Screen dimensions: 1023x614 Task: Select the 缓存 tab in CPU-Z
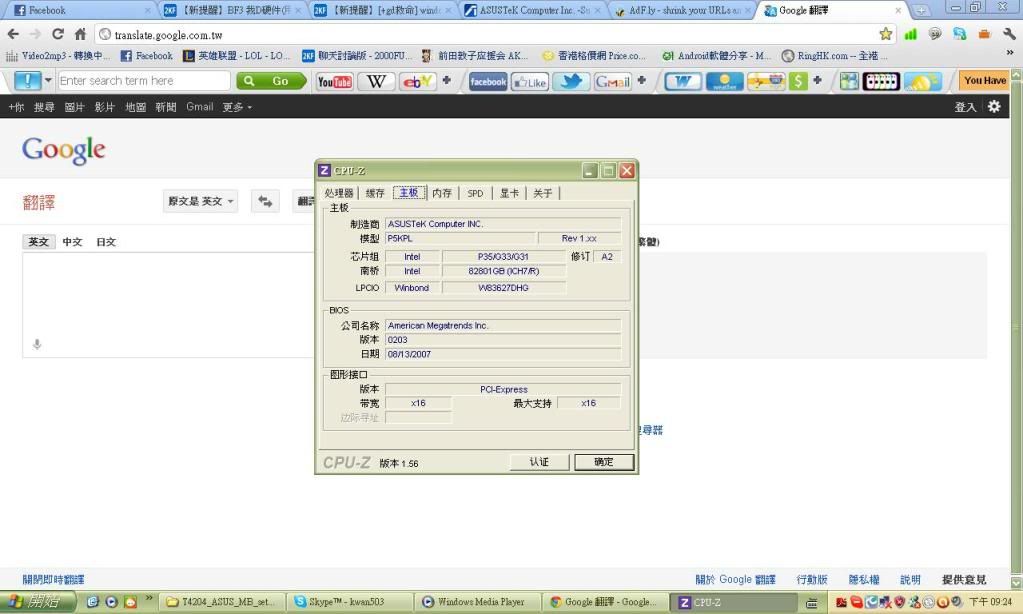pos(375,193)
